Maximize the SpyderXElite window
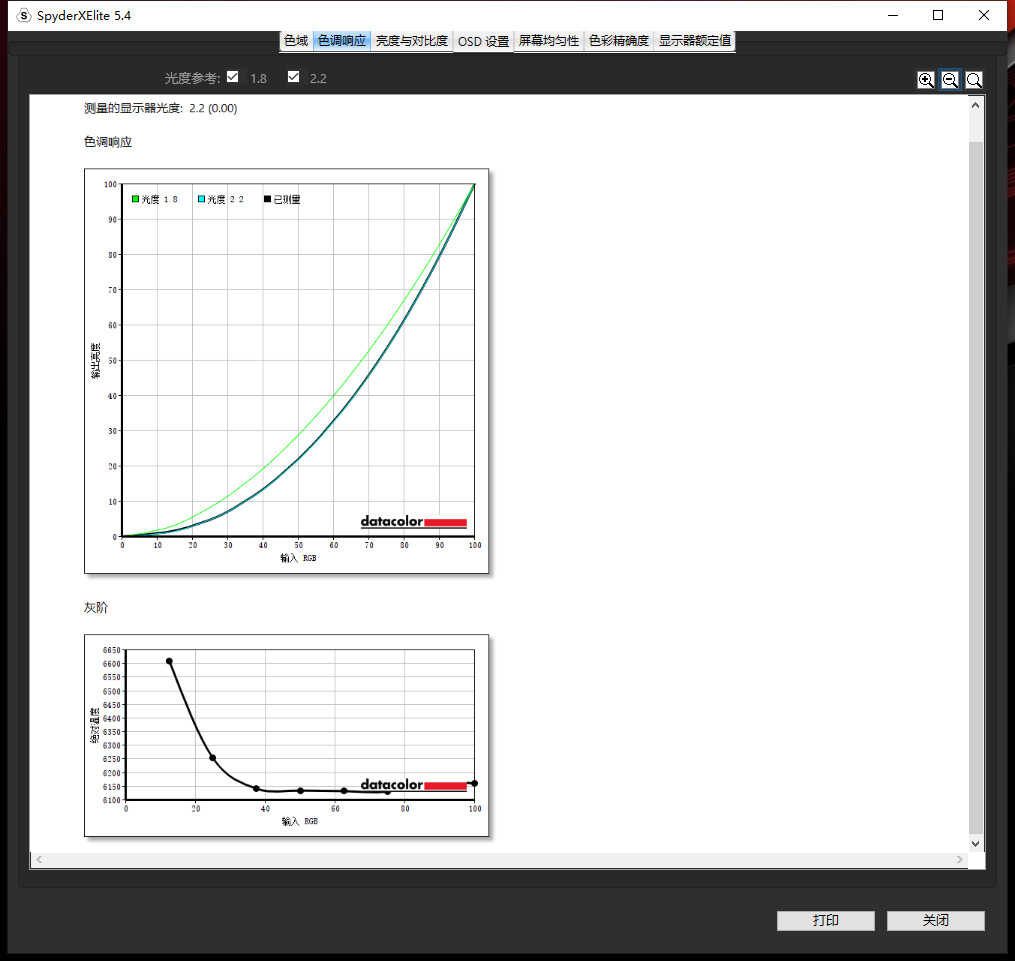Viewport: 1015px width, 961px height. 938,15
